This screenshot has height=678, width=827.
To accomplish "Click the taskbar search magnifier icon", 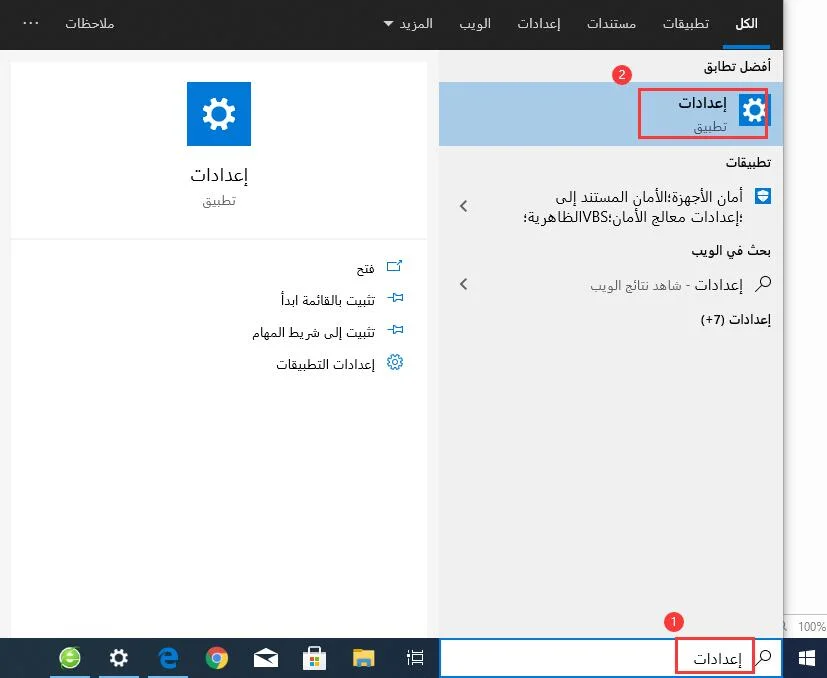I will coord(764,657).
